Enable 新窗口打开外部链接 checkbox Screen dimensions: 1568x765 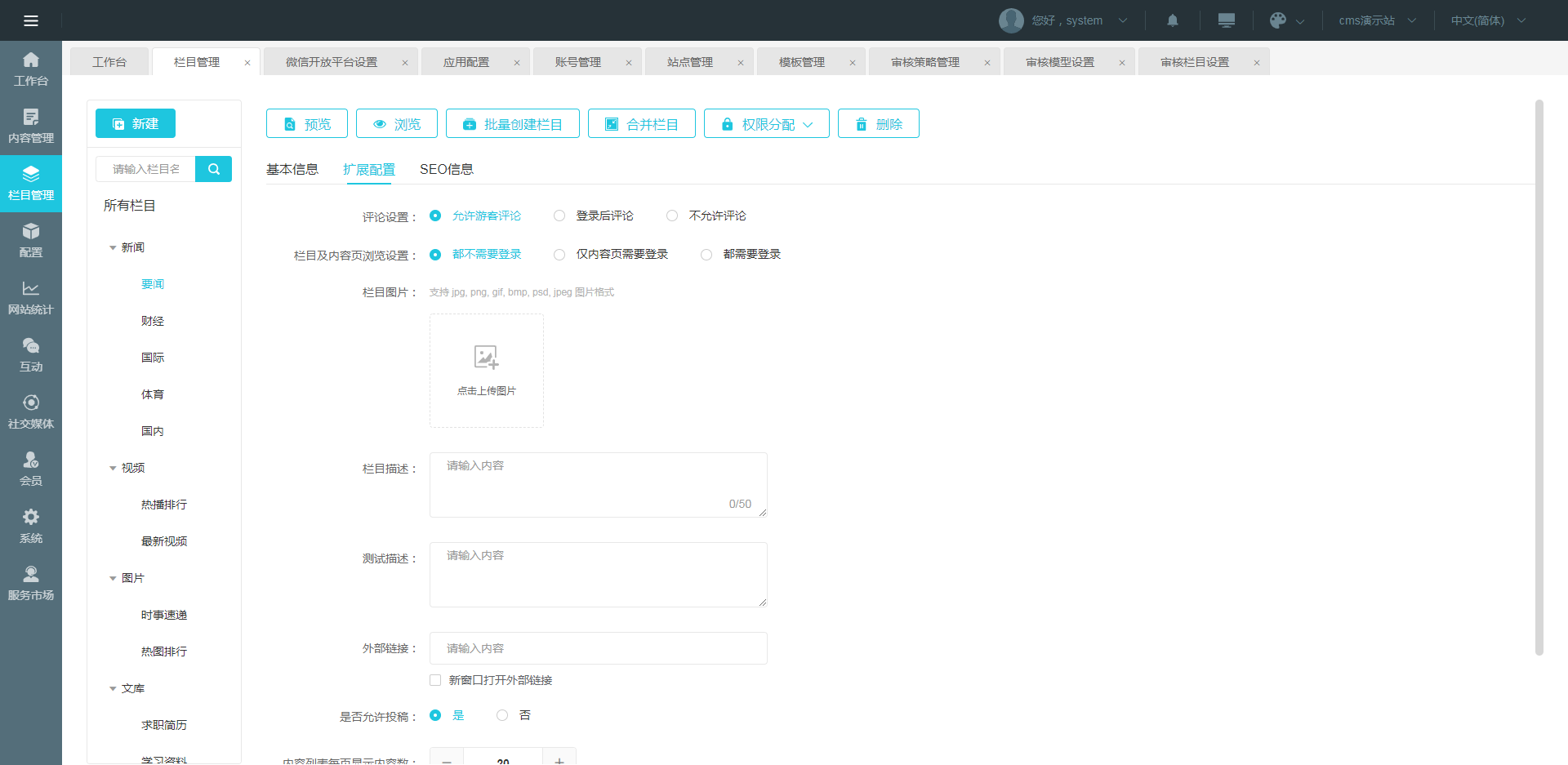(435, 680)
